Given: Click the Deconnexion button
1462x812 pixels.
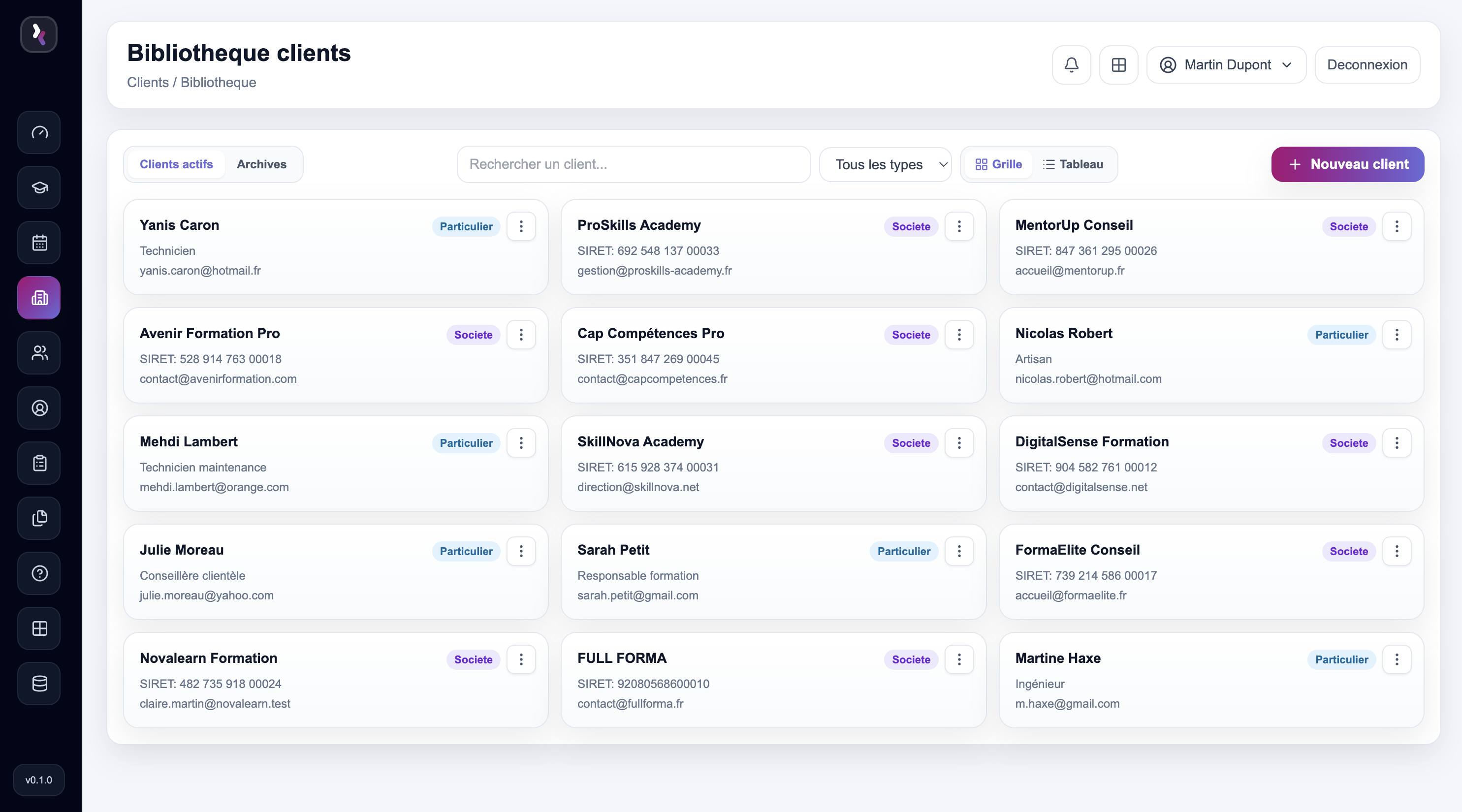Looking at the screenshot, I should tap(1367, 64).
